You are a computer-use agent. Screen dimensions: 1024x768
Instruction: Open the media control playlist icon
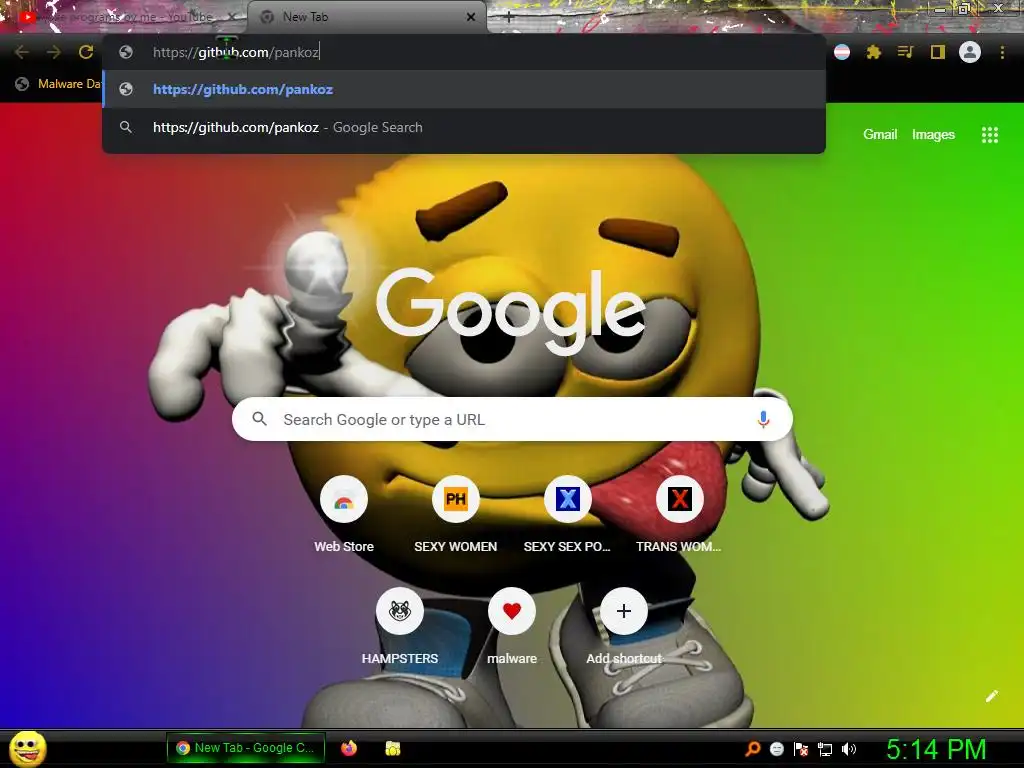[905, 52]
